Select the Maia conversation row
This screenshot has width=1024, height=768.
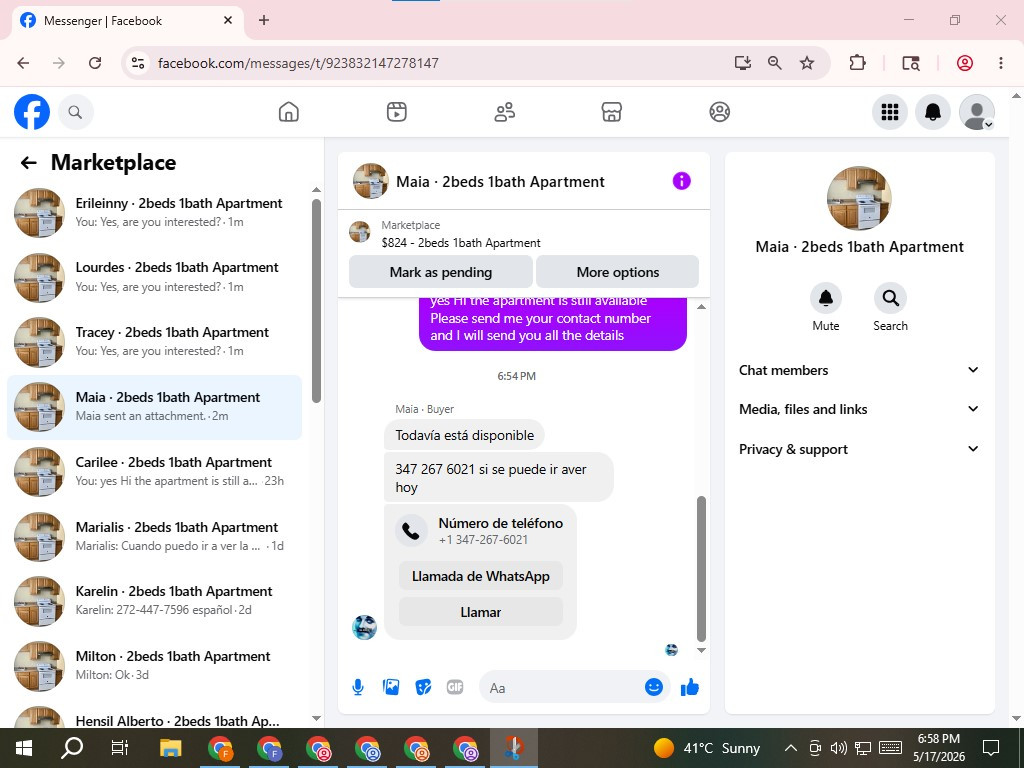pyautogui.click(x=155, y=407)
